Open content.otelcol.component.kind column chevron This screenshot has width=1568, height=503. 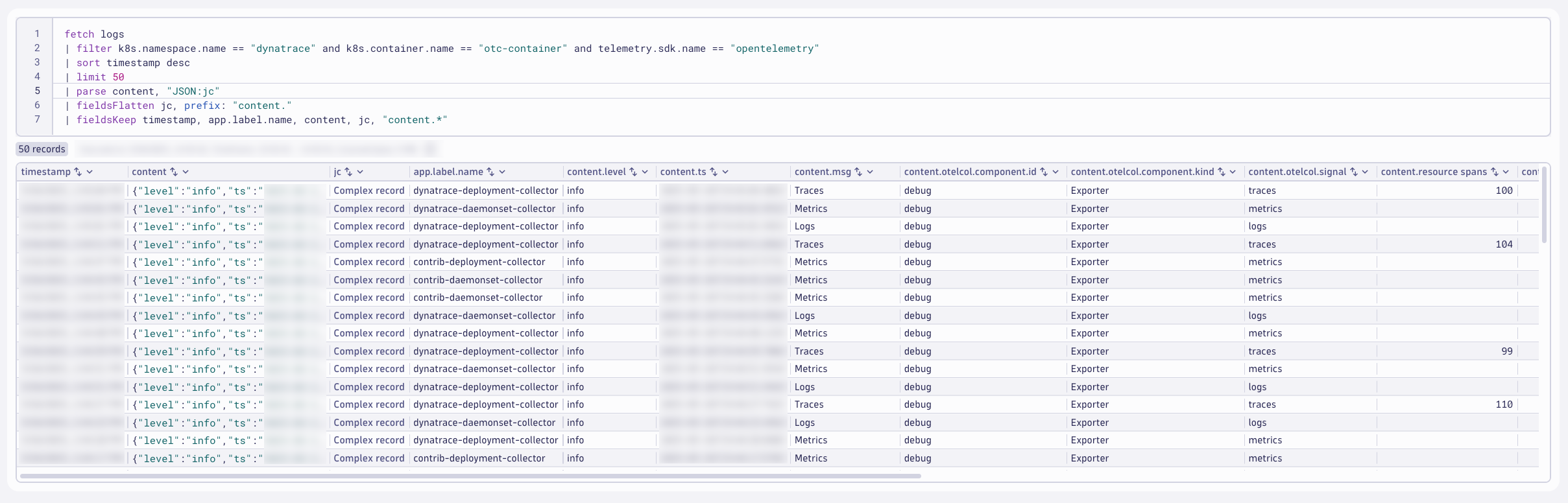1233,172
